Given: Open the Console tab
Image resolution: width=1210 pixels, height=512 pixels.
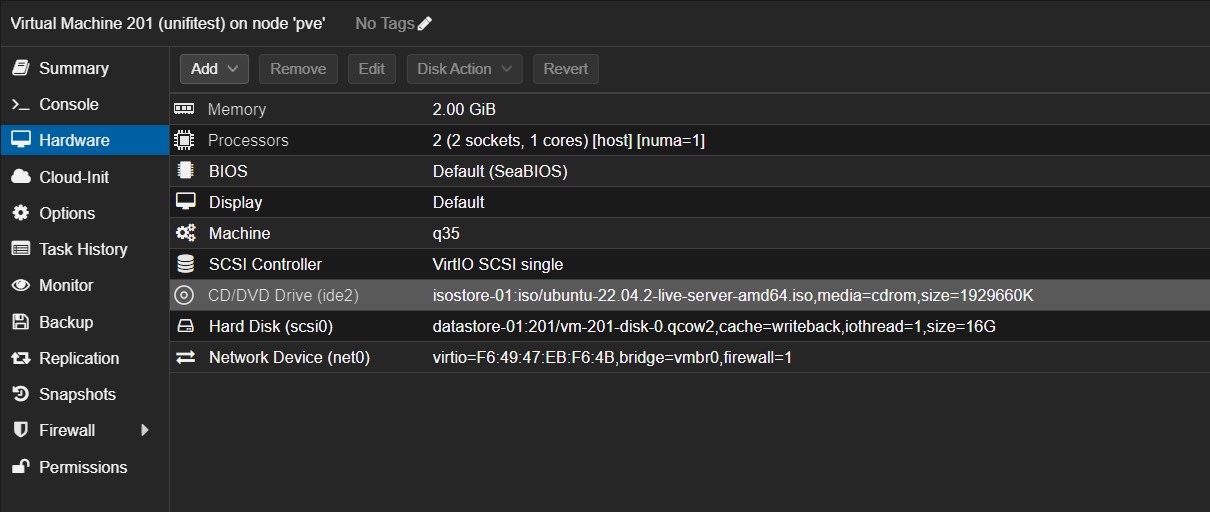Looking at the screenshot, I should pyautogui.click(x=68, y=104).
